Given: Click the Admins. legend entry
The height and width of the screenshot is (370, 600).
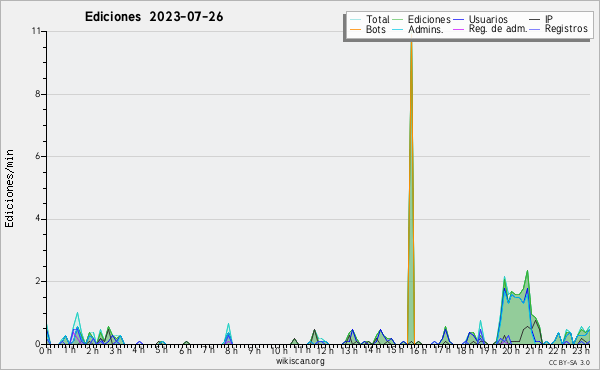Looking at the screenshot, I should point(418,29).
